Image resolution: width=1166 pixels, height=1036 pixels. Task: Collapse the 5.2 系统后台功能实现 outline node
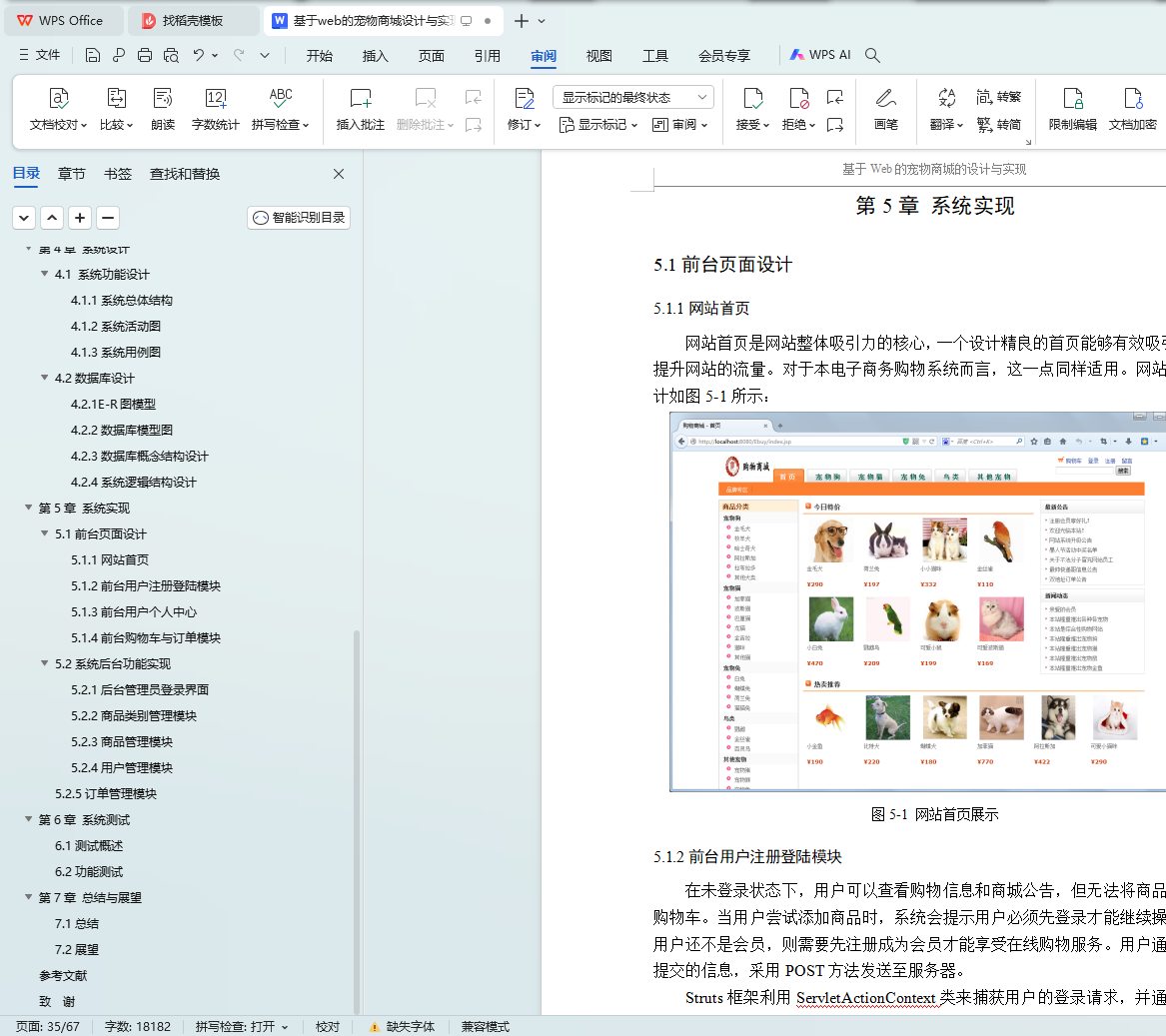[x=45, y=663]
